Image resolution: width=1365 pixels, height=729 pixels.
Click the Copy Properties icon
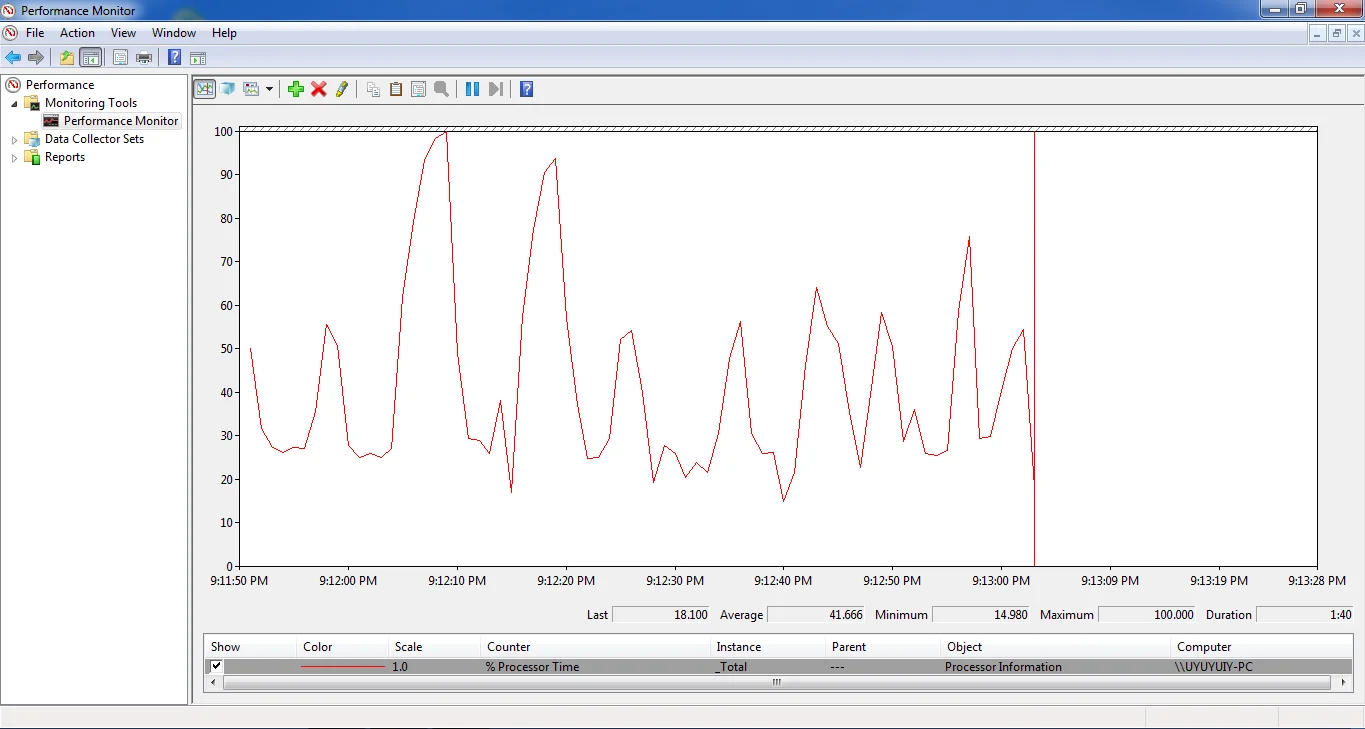tap(373, 89)
